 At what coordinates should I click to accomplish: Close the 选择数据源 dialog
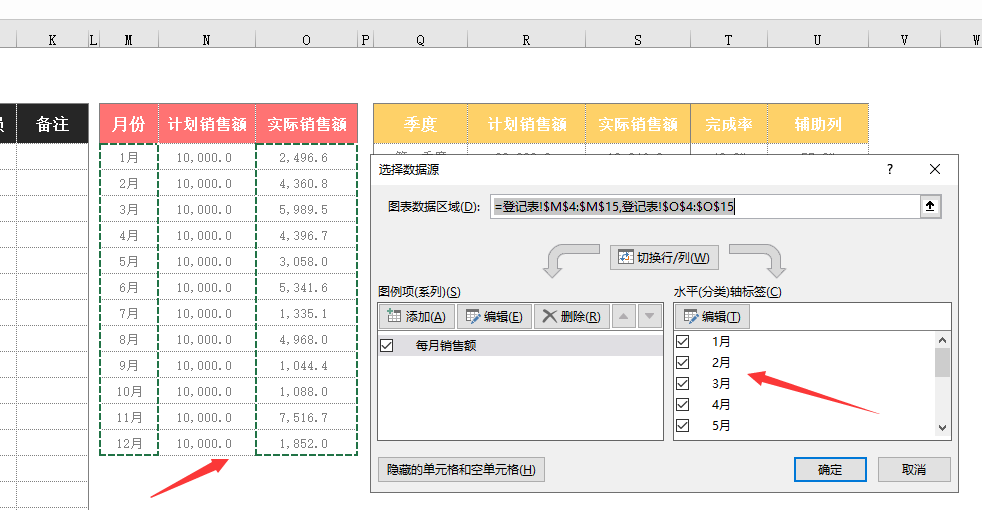point(935,169)
